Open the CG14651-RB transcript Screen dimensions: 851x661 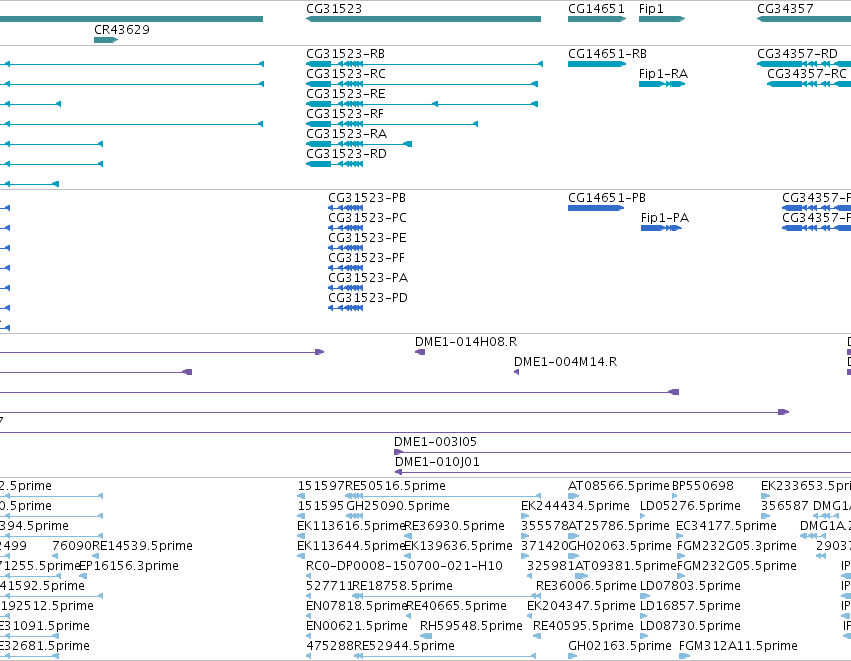pos(597,64)
